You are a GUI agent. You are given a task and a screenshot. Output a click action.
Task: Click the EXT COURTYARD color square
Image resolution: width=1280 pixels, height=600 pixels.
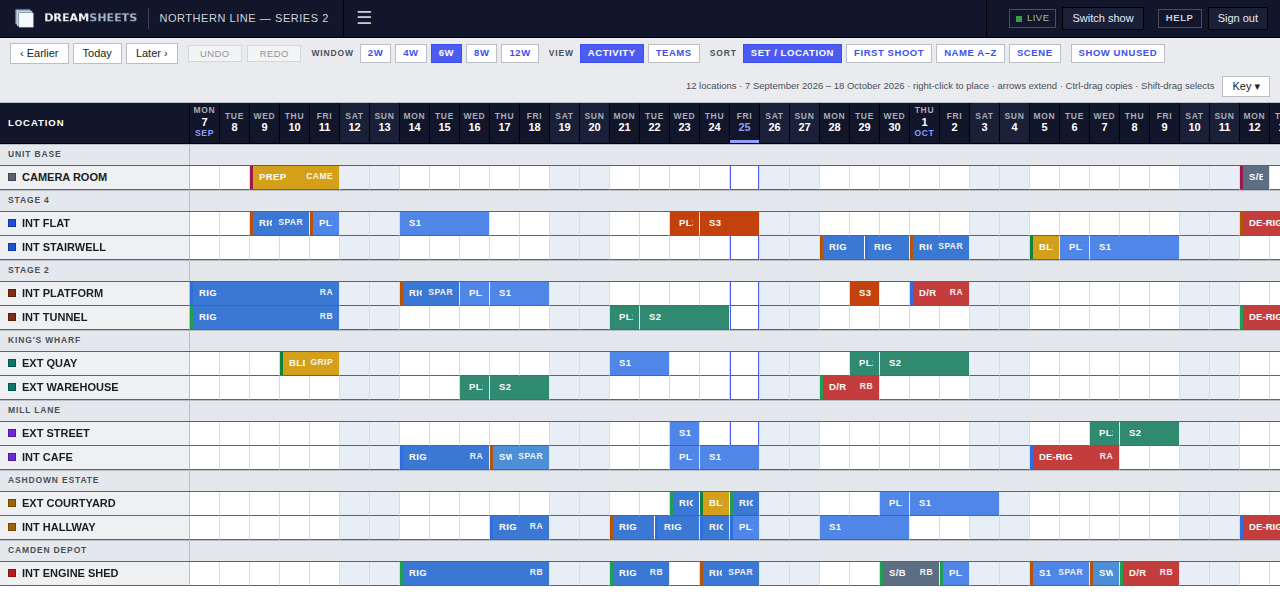pyautogui.click(x=12, y=503)
